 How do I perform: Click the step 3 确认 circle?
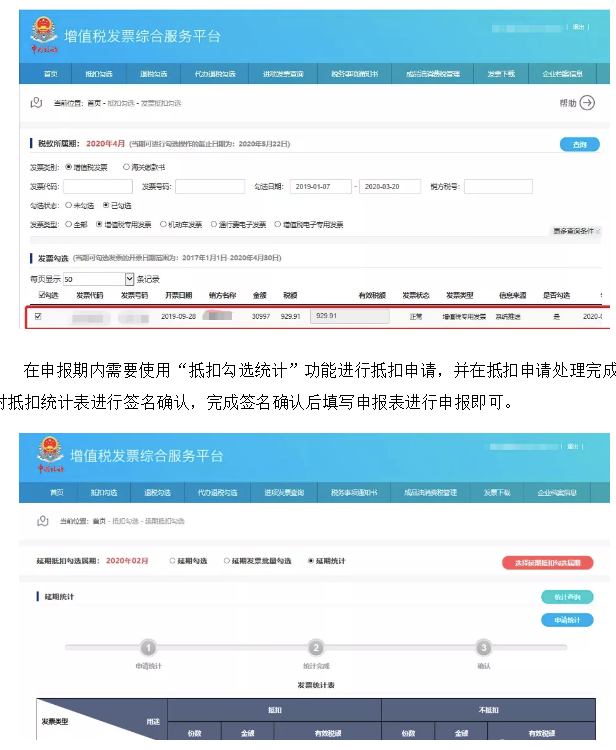tap(484, 648)
